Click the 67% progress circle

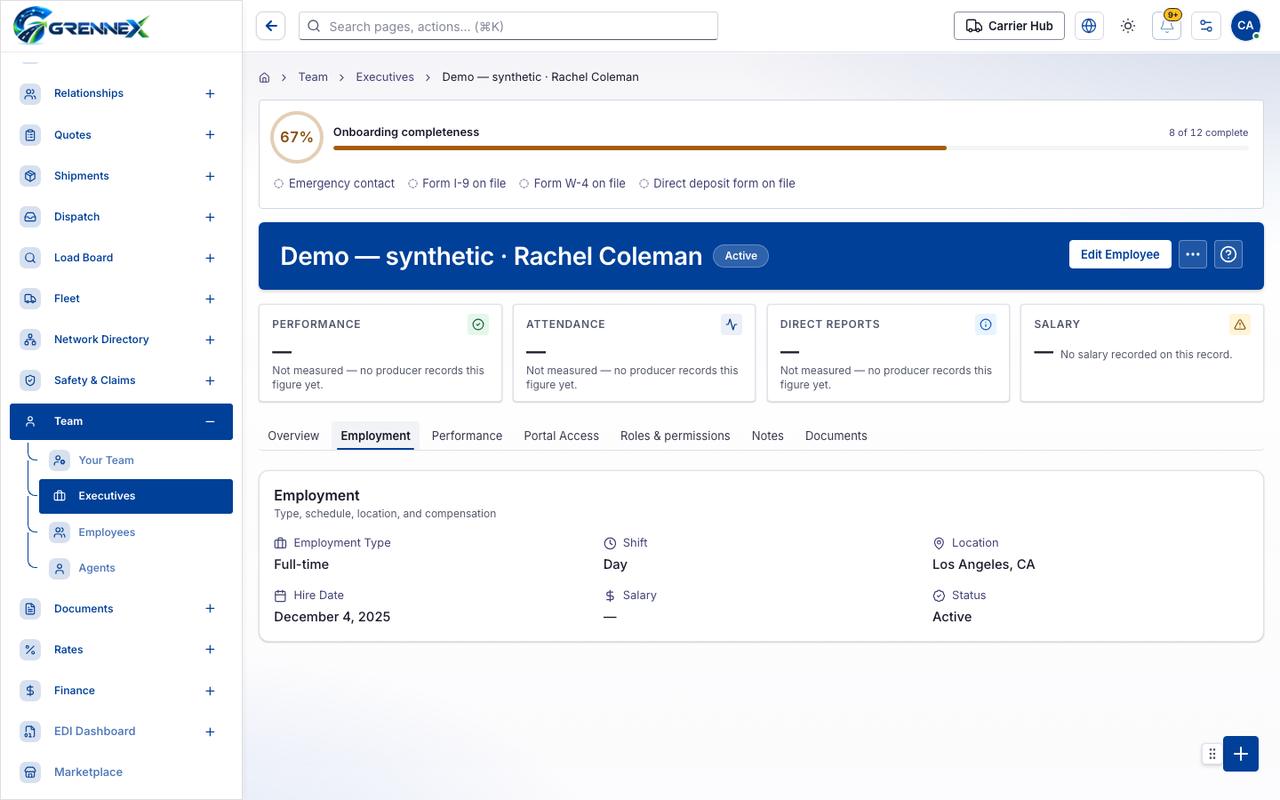tap(296, 137)
